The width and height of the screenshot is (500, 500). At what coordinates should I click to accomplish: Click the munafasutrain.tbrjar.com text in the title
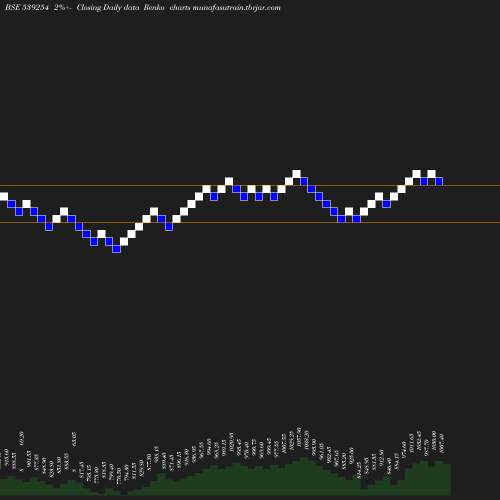tap(237, 8)
